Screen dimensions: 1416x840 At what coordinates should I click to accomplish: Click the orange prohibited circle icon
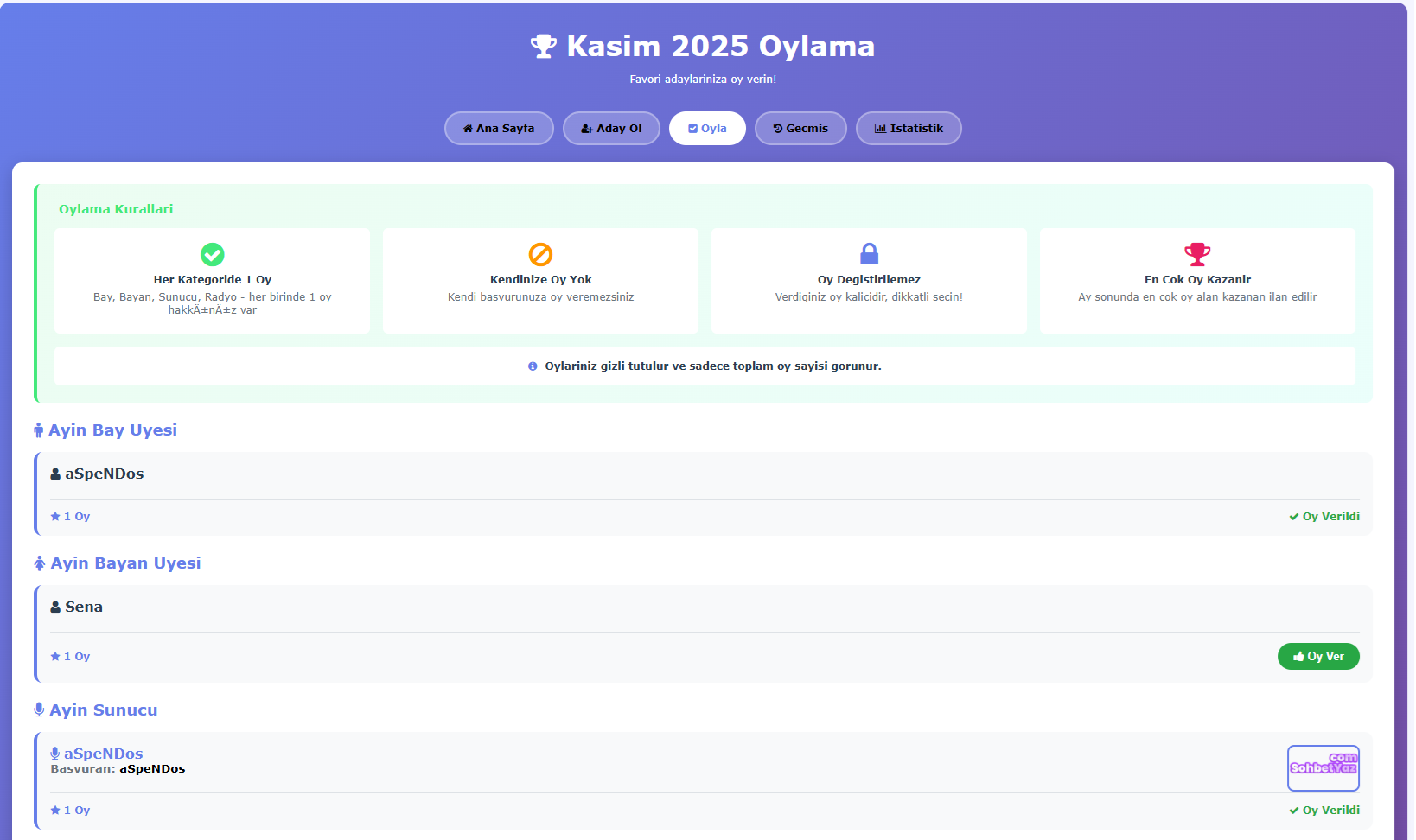541,254
